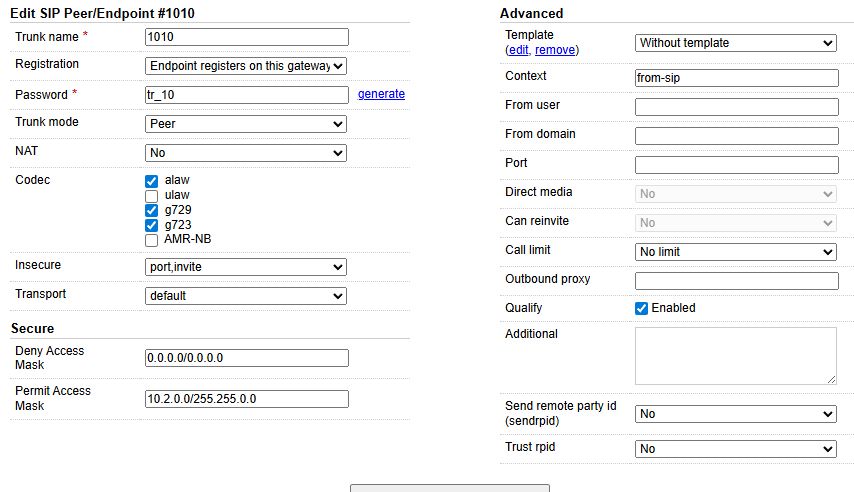Click the Trunk name input field
This screenshot has height=492, width=854.
[247, 37]
